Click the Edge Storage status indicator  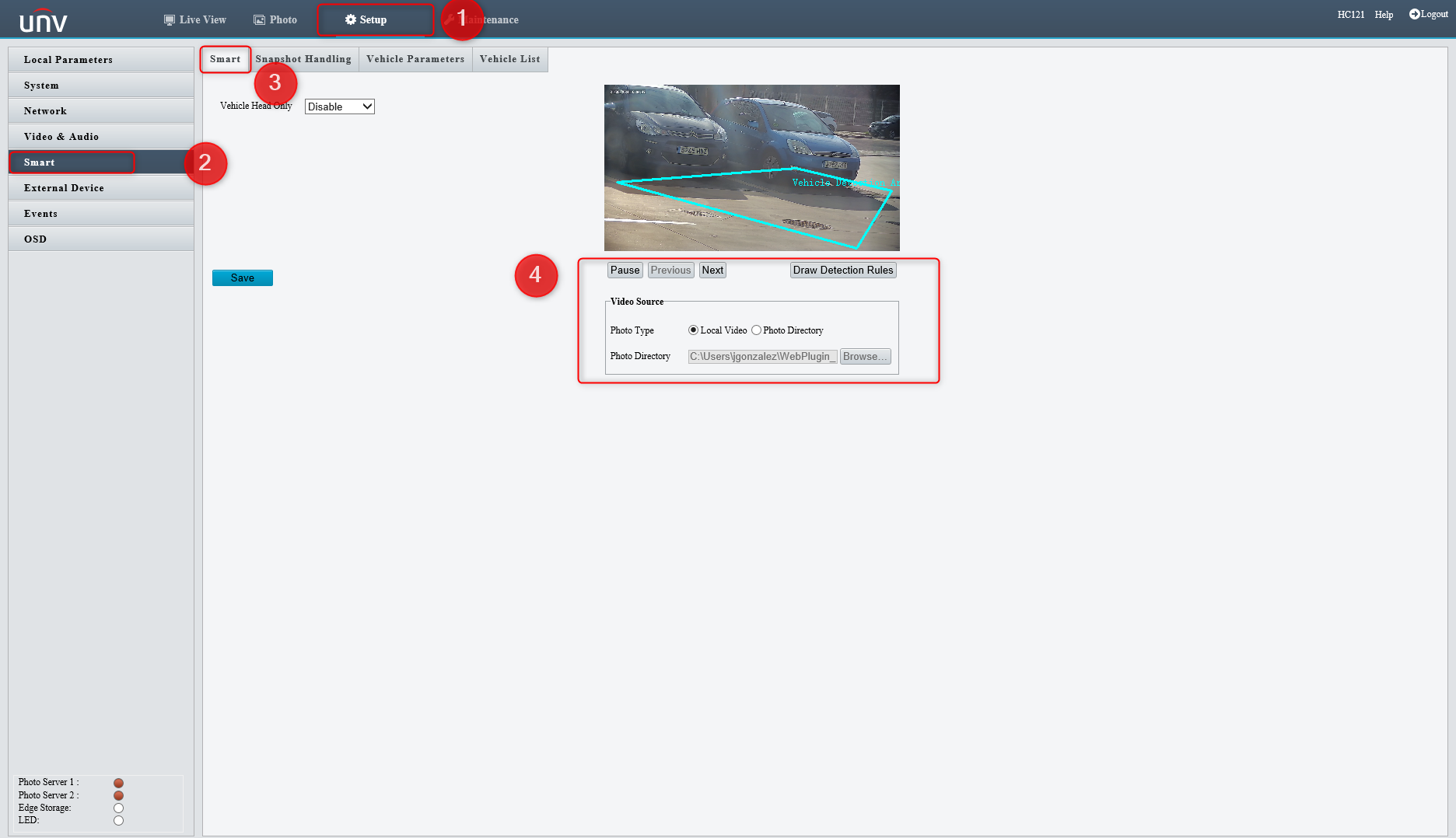[x=118, y=807]
